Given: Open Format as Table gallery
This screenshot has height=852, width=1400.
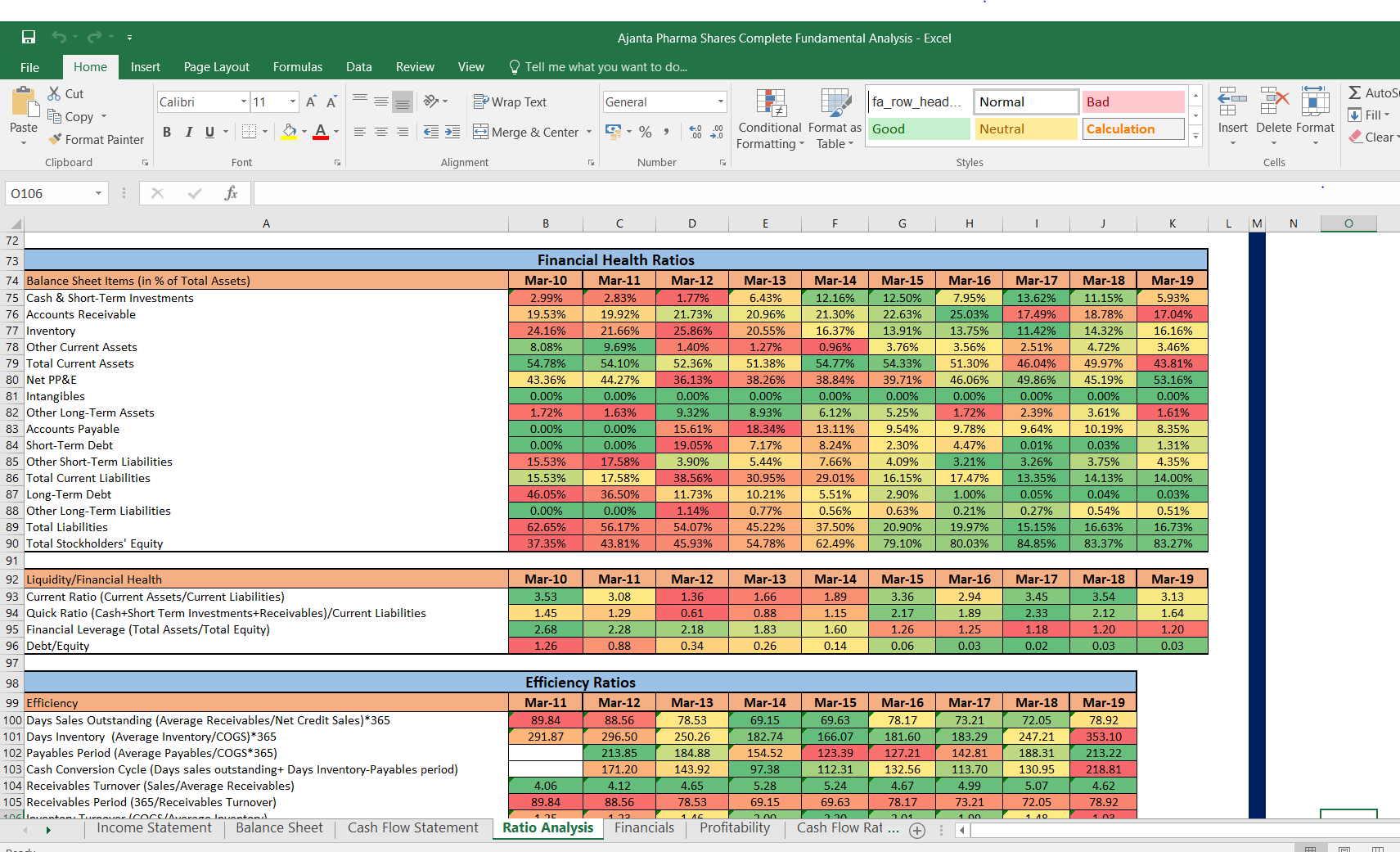Looking at the screenshot, I should [835, 119].
